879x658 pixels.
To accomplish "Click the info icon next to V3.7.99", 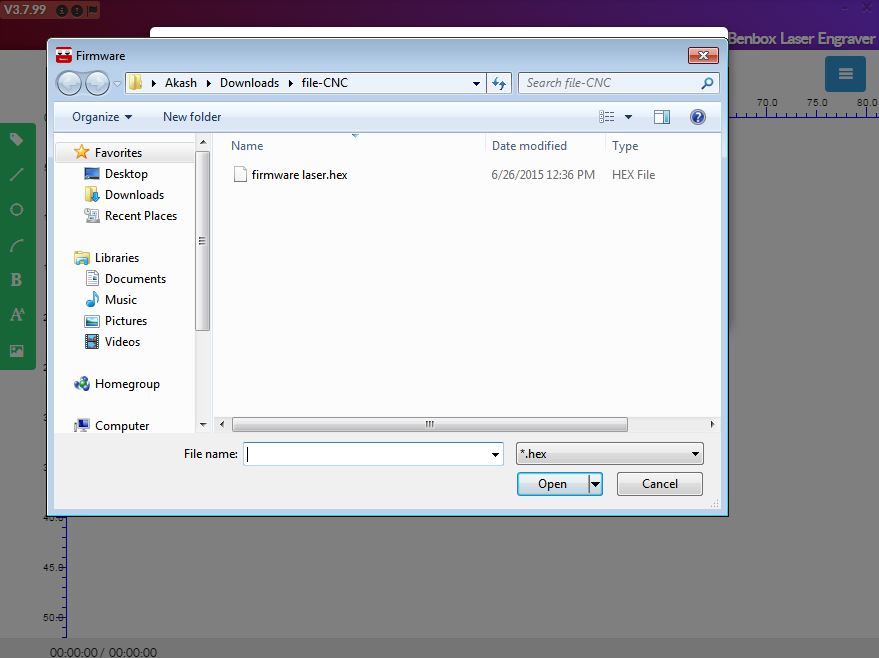I will point(62,10).
